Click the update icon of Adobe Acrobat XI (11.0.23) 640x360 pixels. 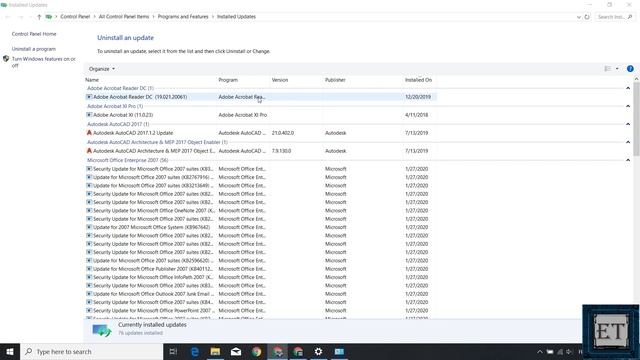coord(89,115)
